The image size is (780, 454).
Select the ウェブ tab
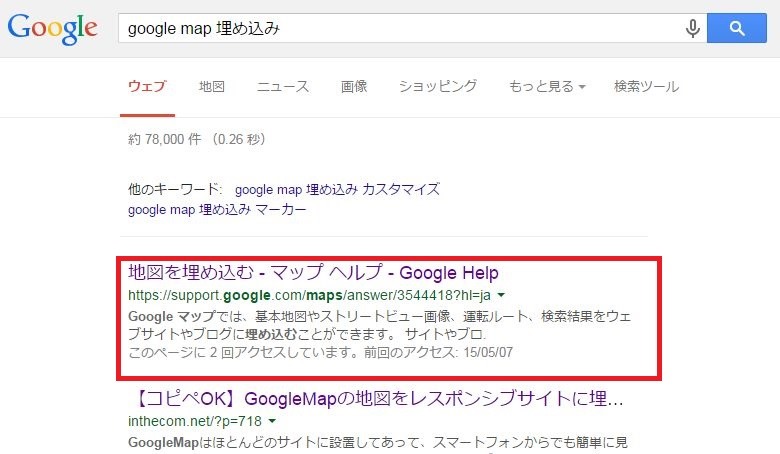click(x=147, y=87)
